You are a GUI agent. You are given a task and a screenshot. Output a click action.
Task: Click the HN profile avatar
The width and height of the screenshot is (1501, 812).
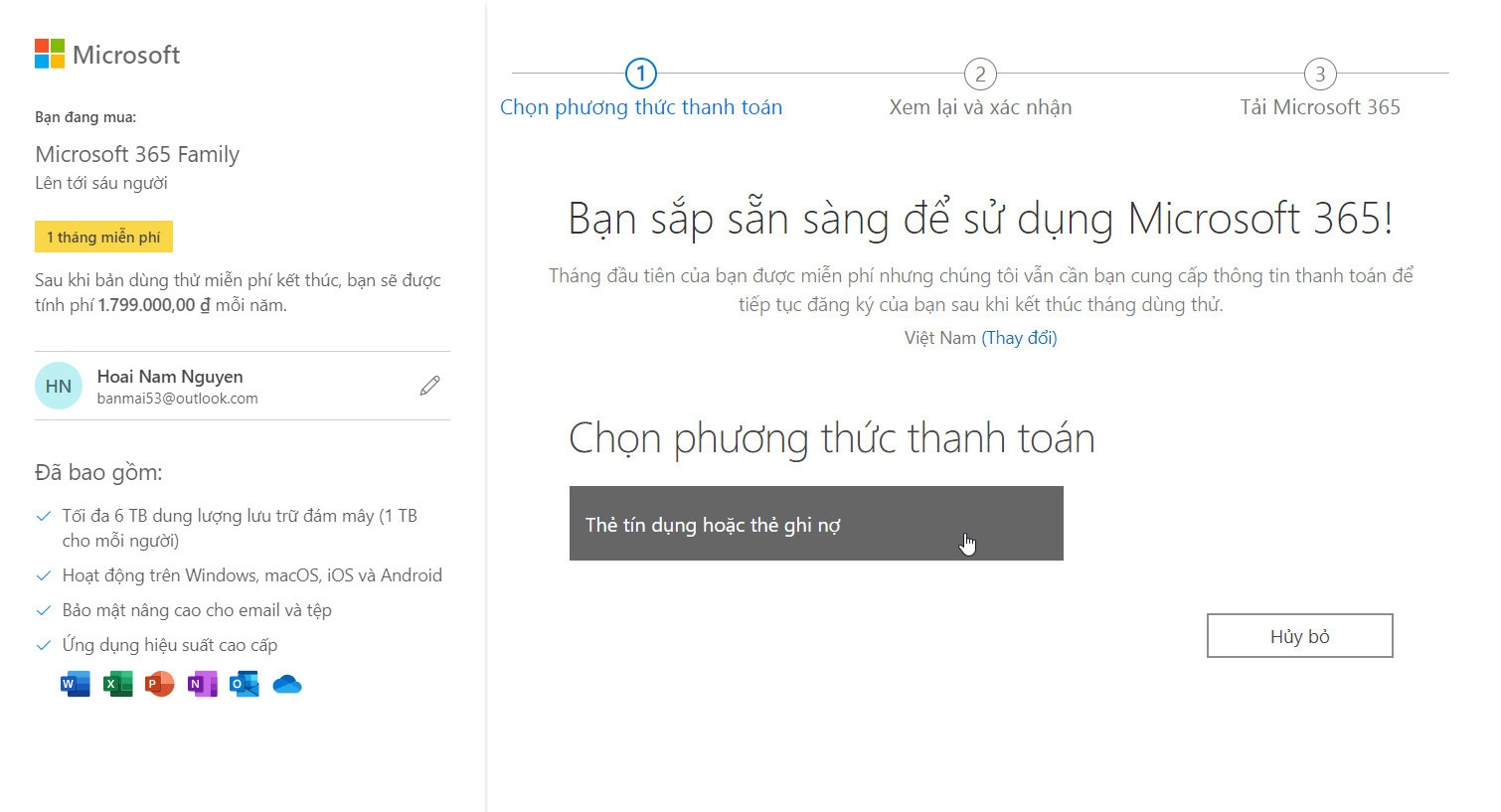click(x=59, y=386)
